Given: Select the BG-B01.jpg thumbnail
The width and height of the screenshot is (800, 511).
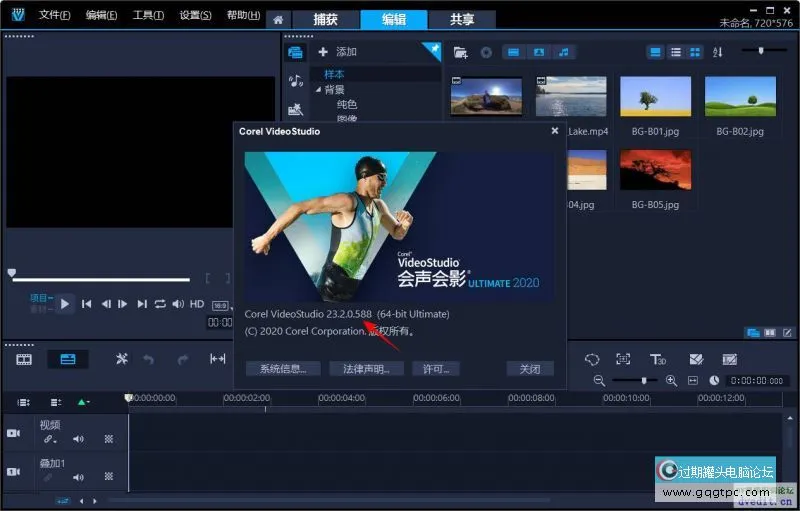Looking at the screenshot, I should (655, 97).
